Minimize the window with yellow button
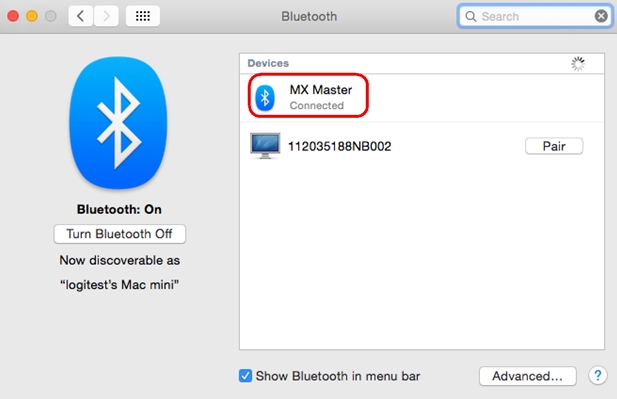The height and width of the screenshot is (399, 617). coord(32,16)
